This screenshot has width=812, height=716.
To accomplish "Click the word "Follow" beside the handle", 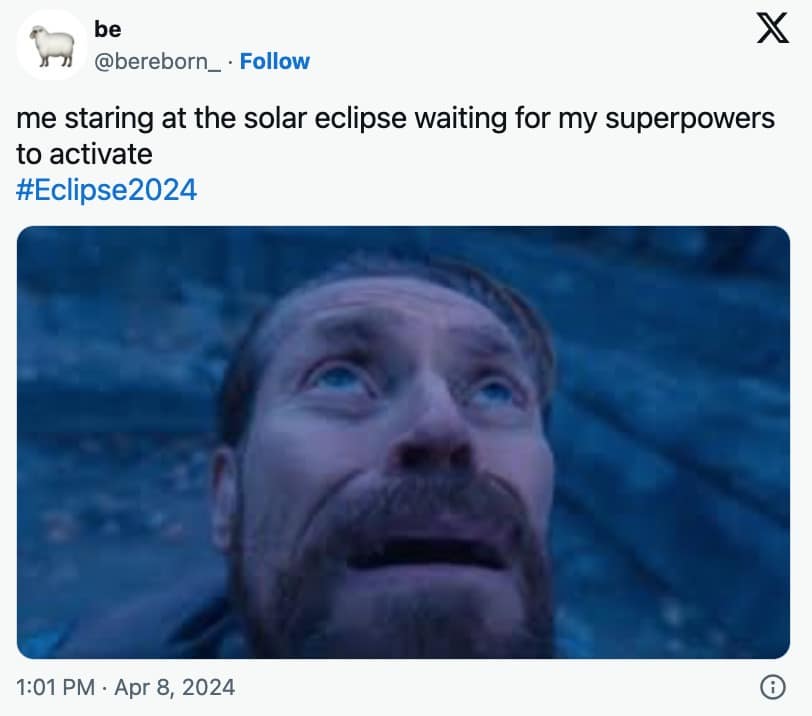I will [x=275, y=61].
